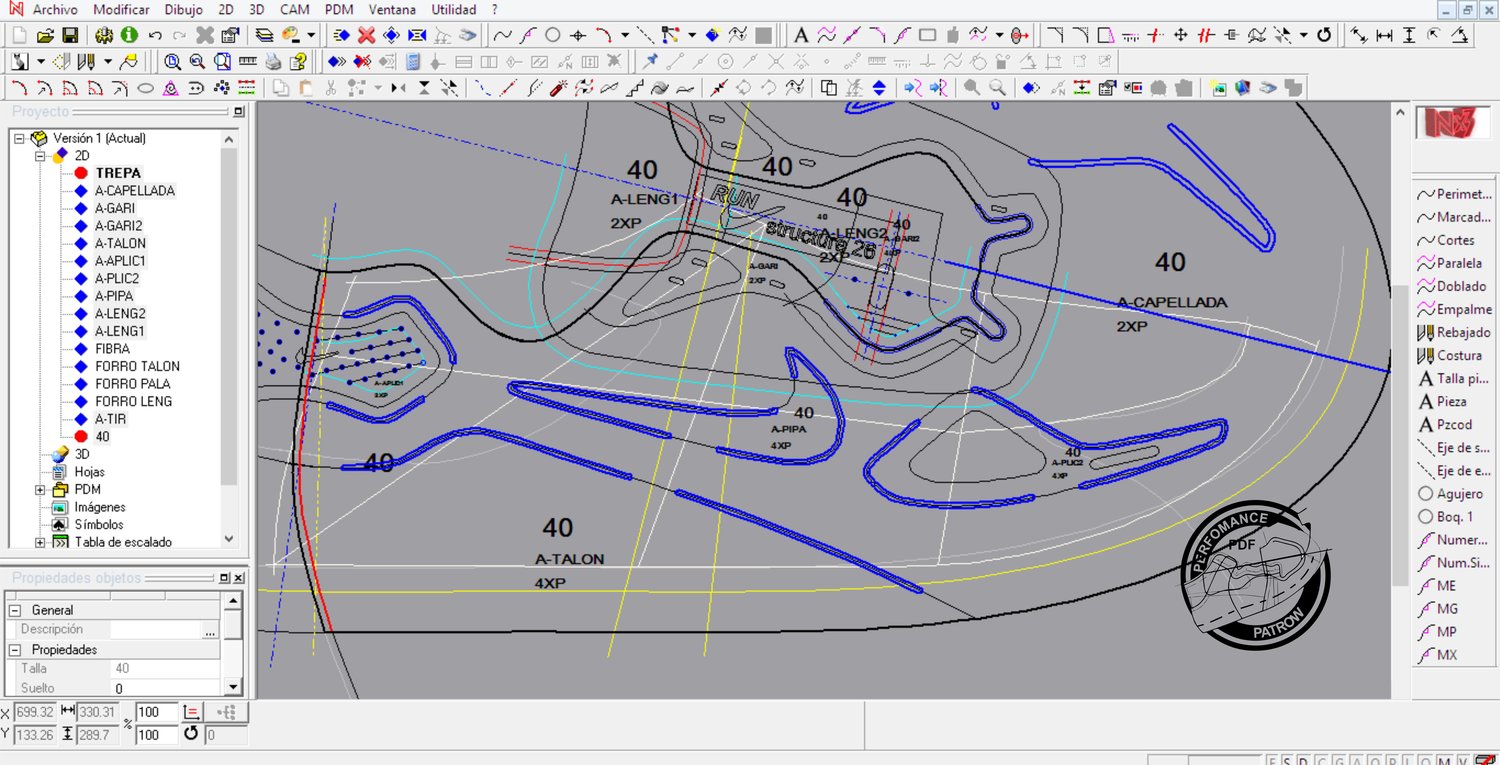Click the Suelto value field
The height and width of the screenshot is (765, 1500).
165,688
